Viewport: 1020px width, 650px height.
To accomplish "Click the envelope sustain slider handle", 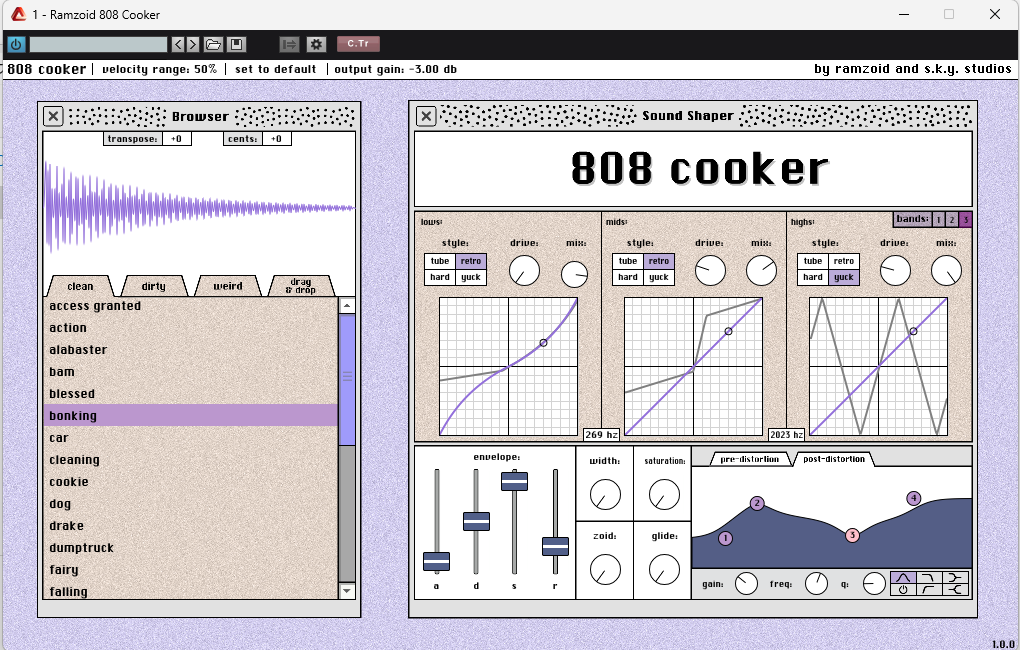I will (515, 481).
